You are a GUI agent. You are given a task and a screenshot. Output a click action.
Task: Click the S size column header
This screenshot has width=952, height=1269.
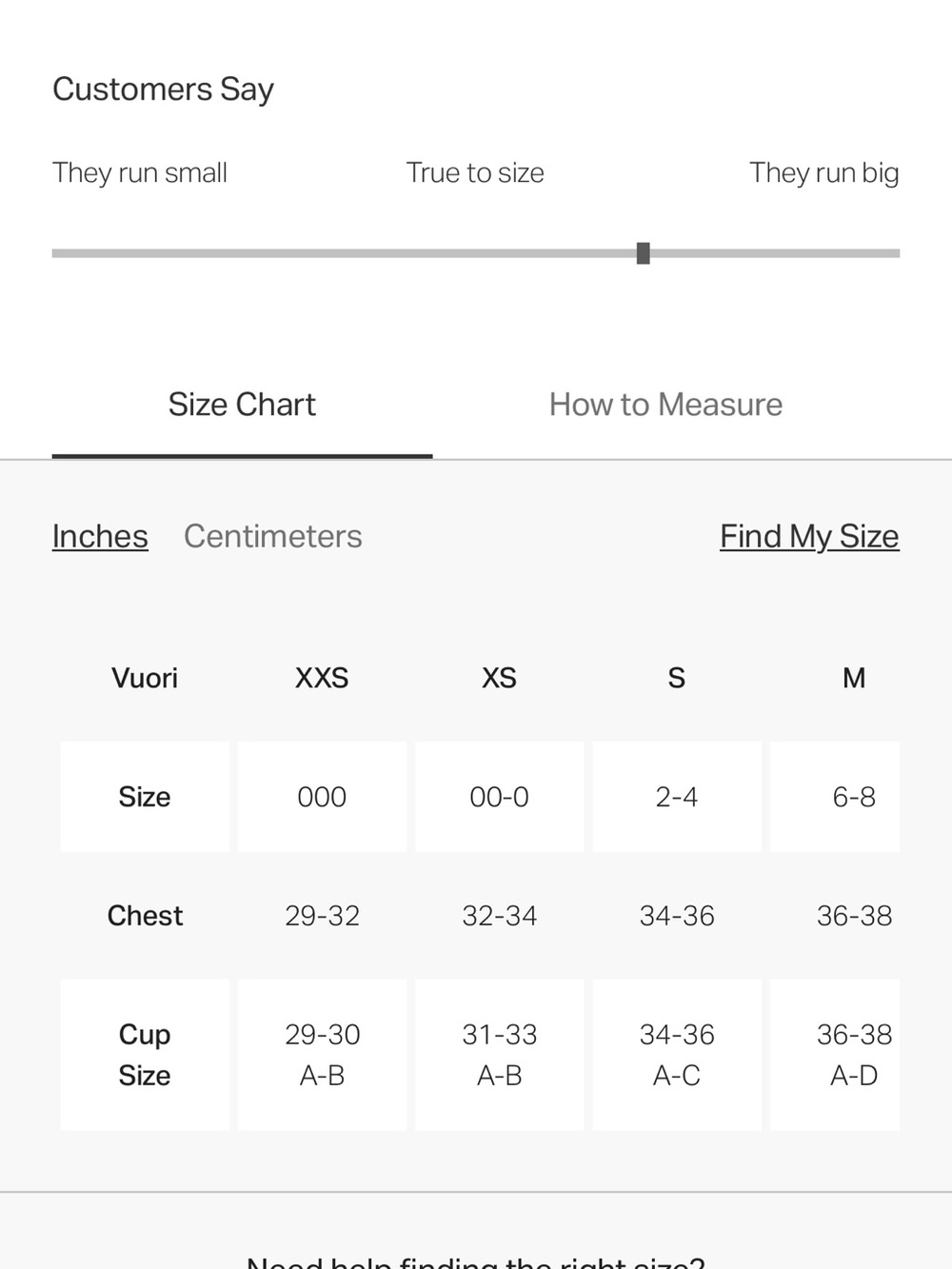point(677,678)
